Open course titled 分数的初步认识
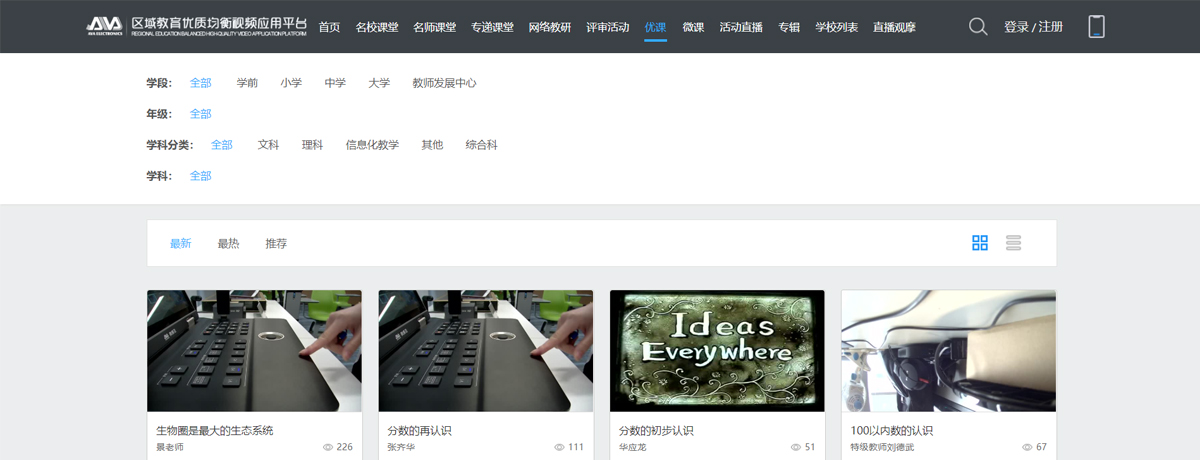Viewport: 1200px width, 460px height. (x=656, y=430)
